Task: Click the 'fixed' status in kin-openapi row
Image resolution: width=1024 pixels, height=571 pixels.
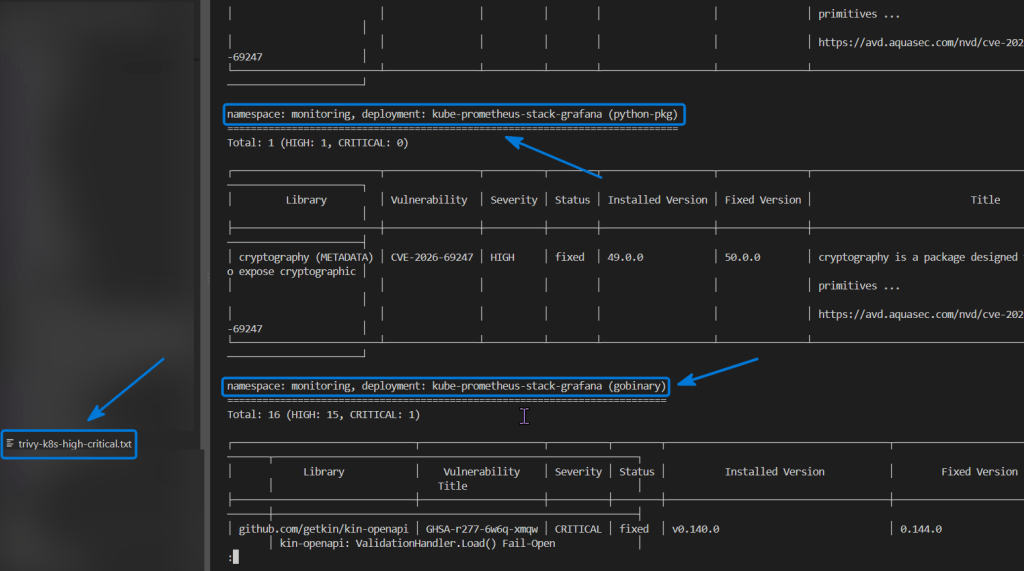Action: (634, 529)
